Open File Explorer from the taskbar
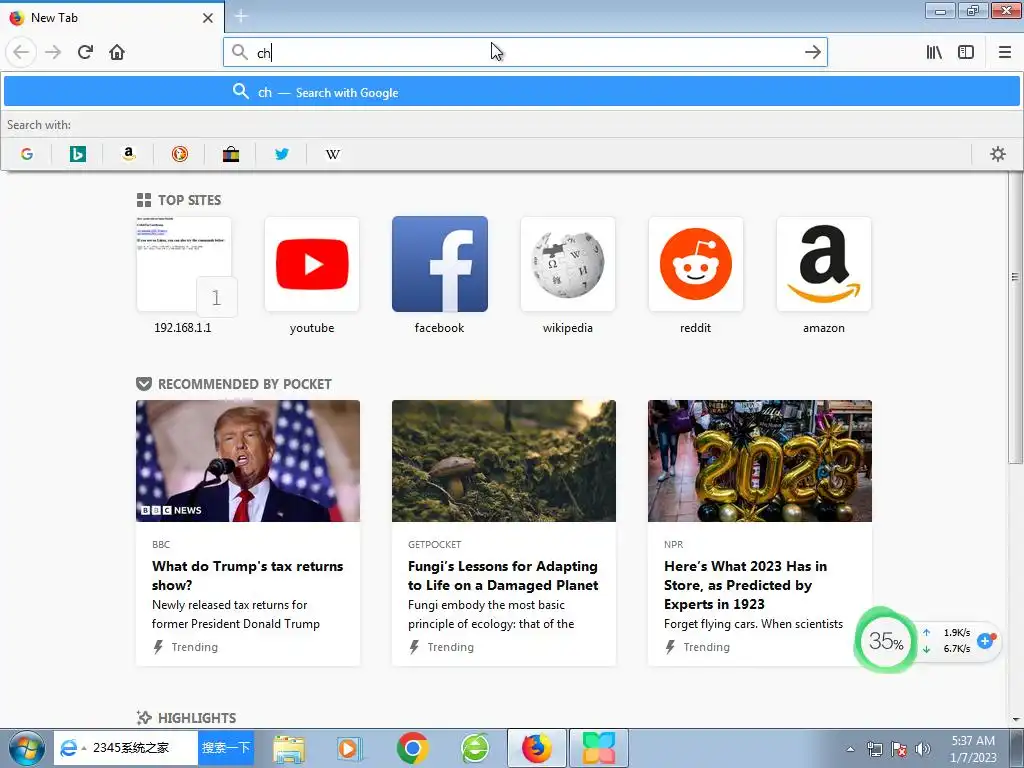This screenshot has height=768, width=1024. pyautogui.click(x=288, y=748)
